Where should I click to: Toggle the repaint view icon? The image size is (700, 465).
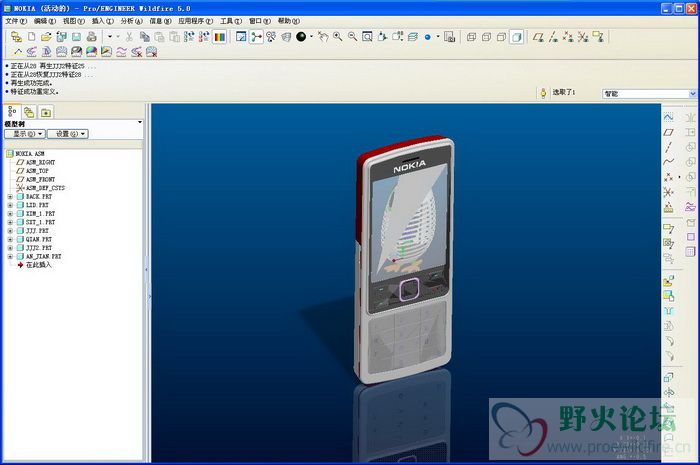pos(241,37)
